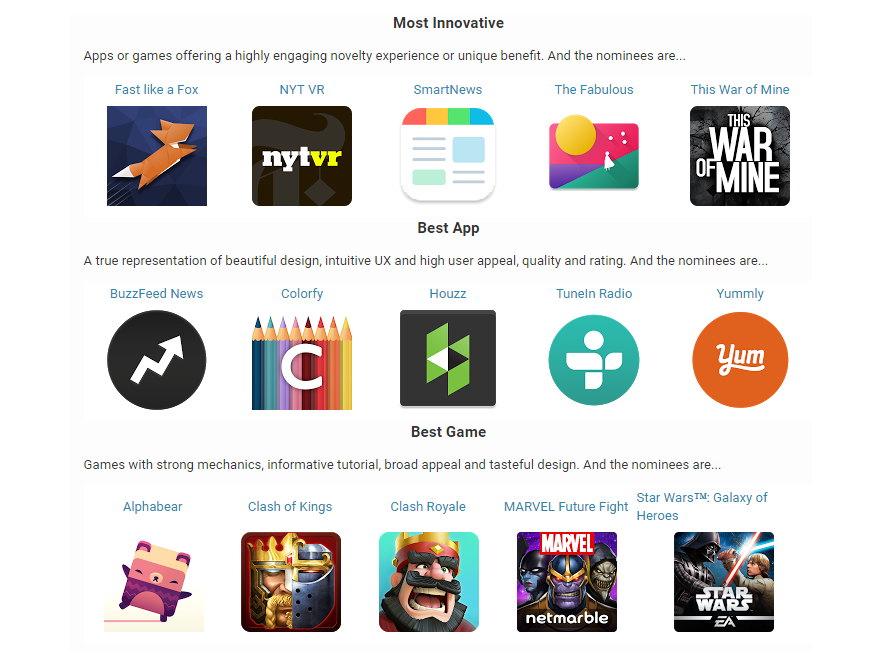This screenshot has width=882, height=661.
Task: Select the SmartNews app icon
Action: pos(448,155)
